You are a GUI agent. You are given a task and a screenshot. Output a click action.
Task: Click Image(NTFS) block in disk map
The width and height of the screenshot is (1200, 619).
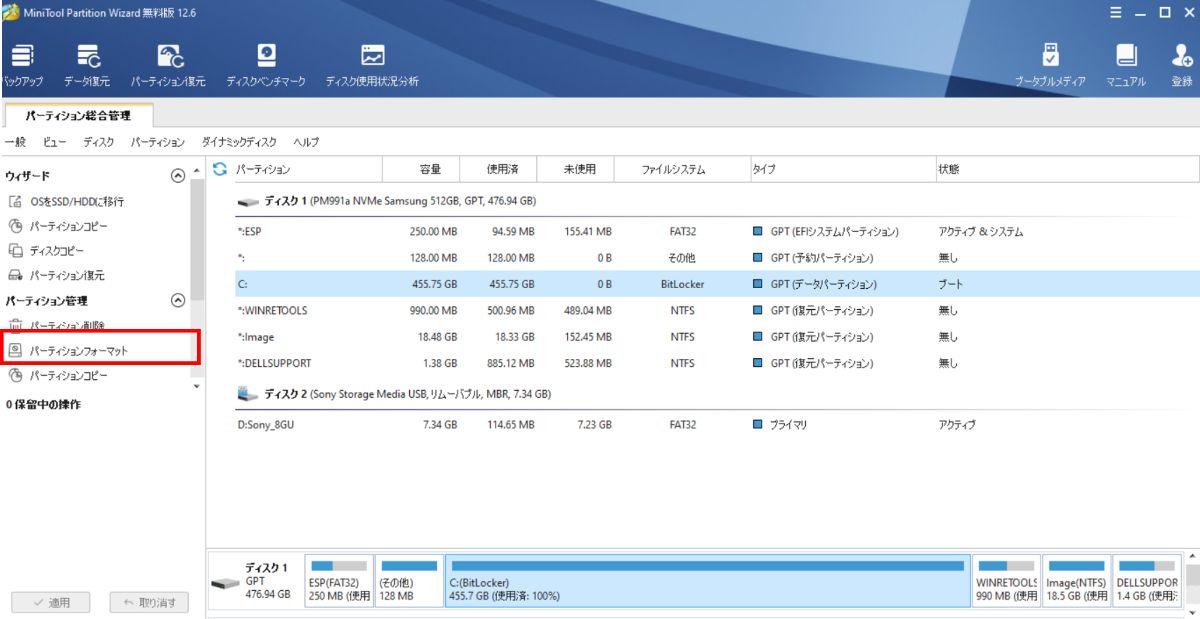(1075, 583)
